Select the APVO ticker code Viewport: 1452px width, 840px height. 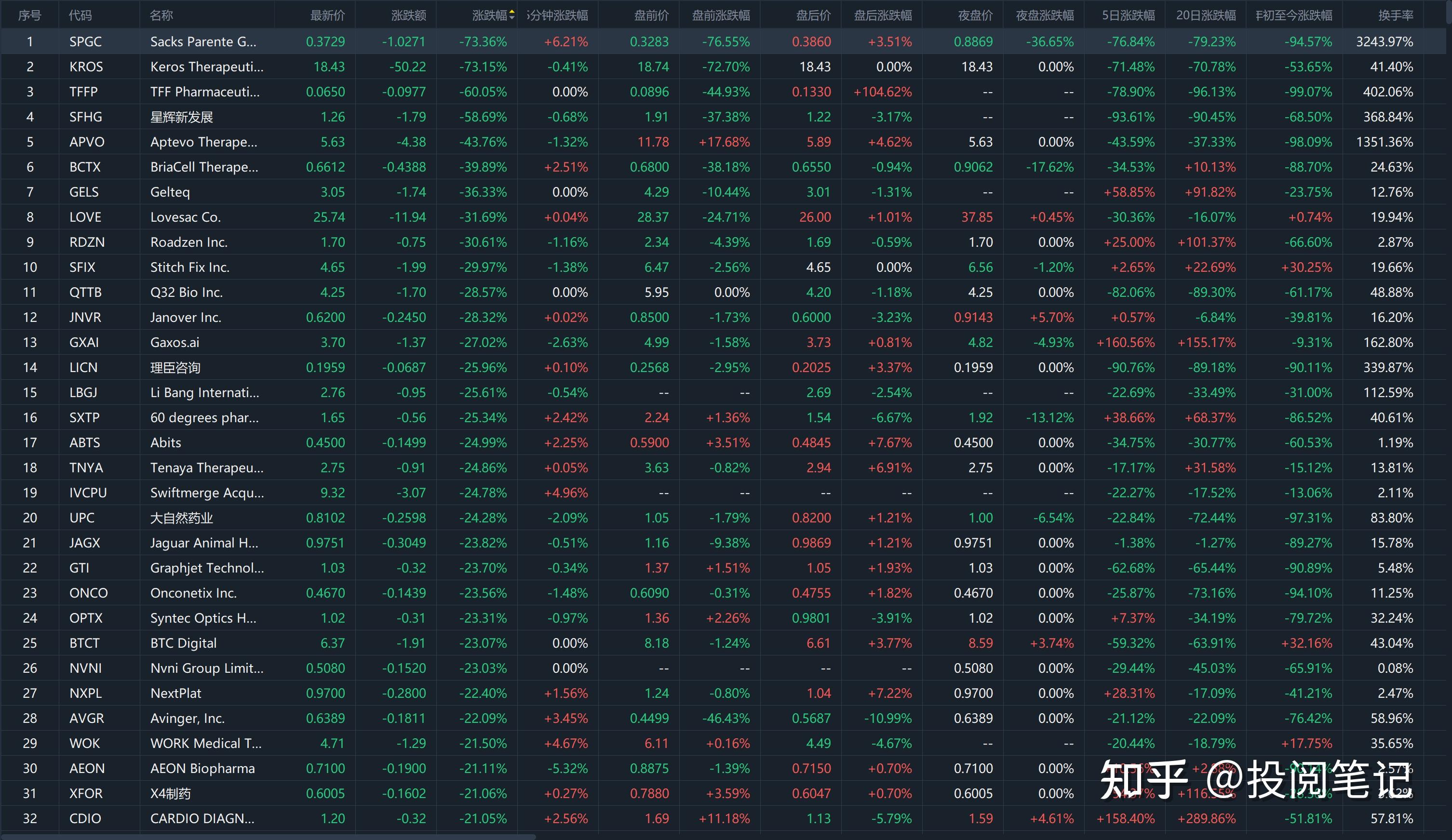[x=87, y=142]
